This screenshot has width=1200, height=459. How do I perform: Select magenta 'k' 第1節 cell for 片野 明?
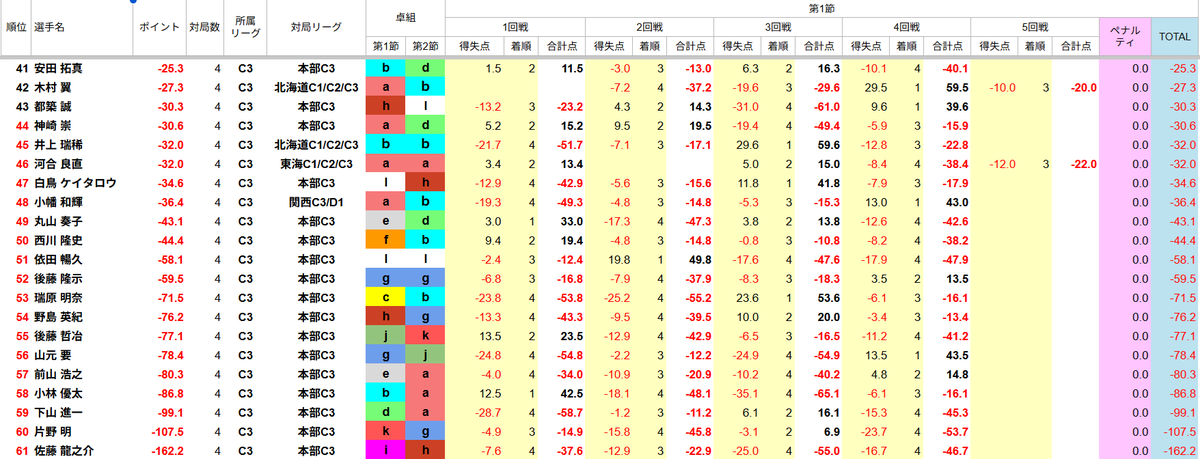[385, 430]
